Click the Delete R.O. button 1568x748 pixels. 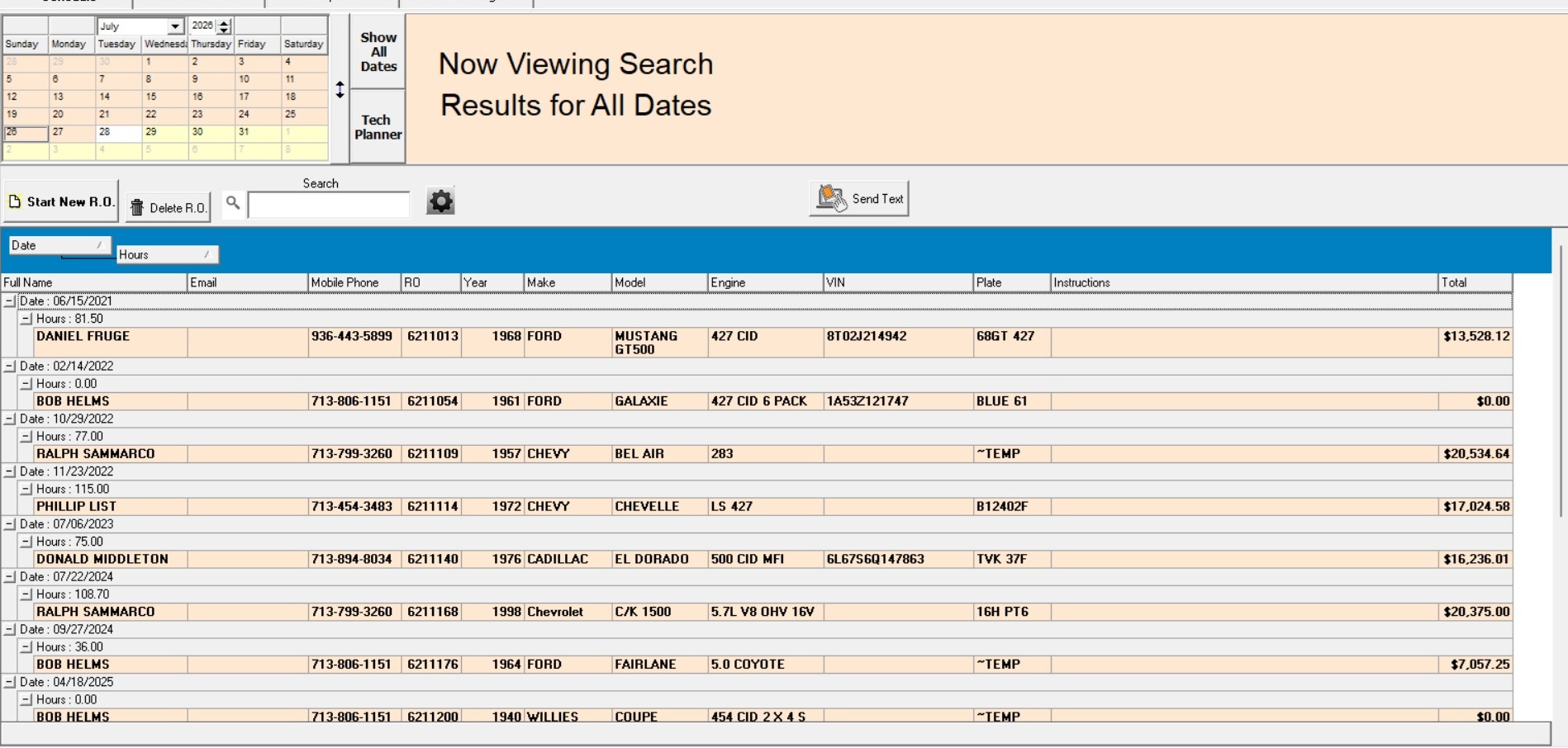point(169,207)
